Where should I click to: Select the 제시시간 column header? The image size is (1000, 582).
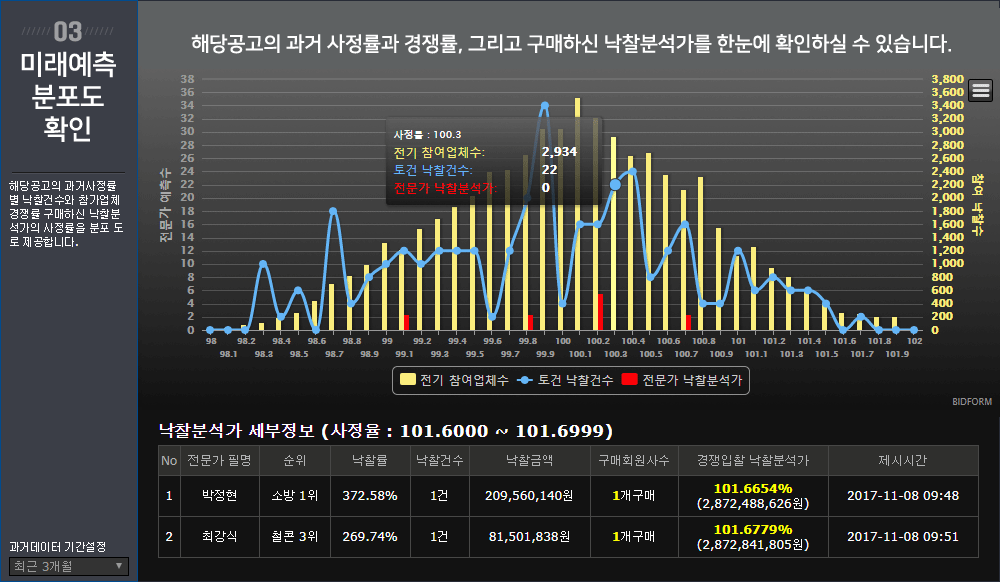pos(902,460)
